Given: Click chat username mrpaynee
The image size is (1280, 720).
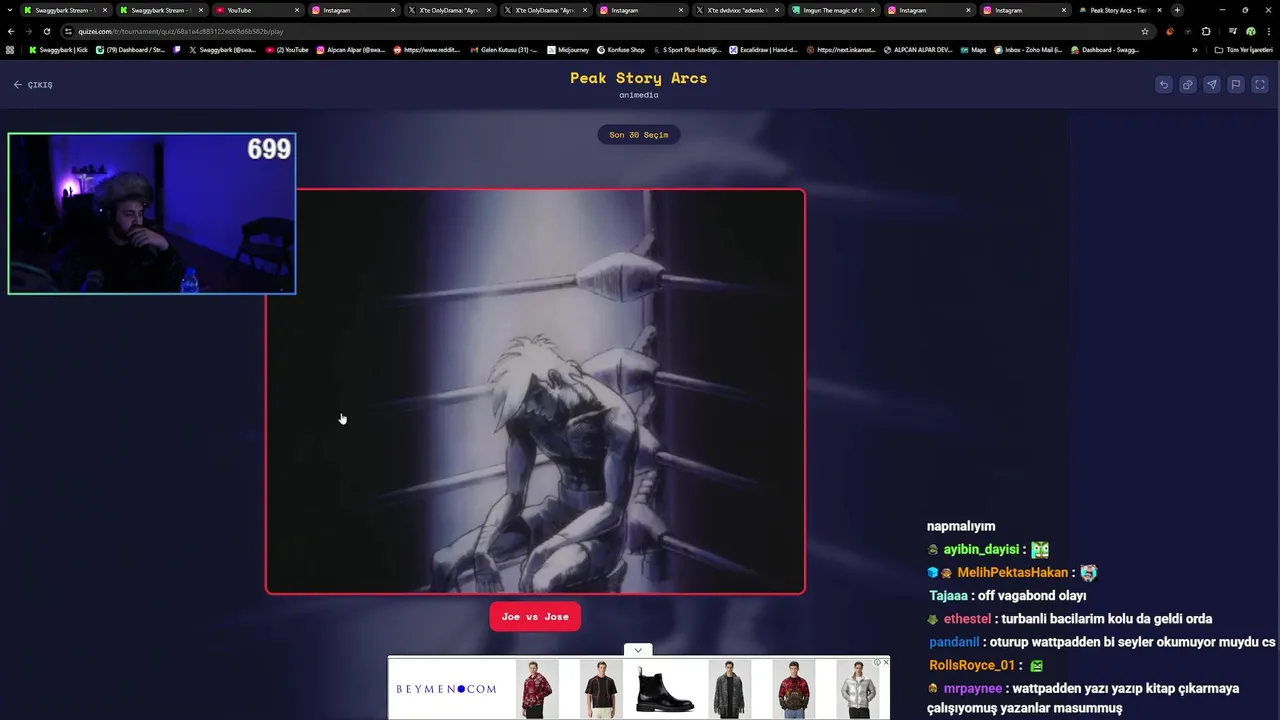Looking at the screenshot, I should point(974,688).
